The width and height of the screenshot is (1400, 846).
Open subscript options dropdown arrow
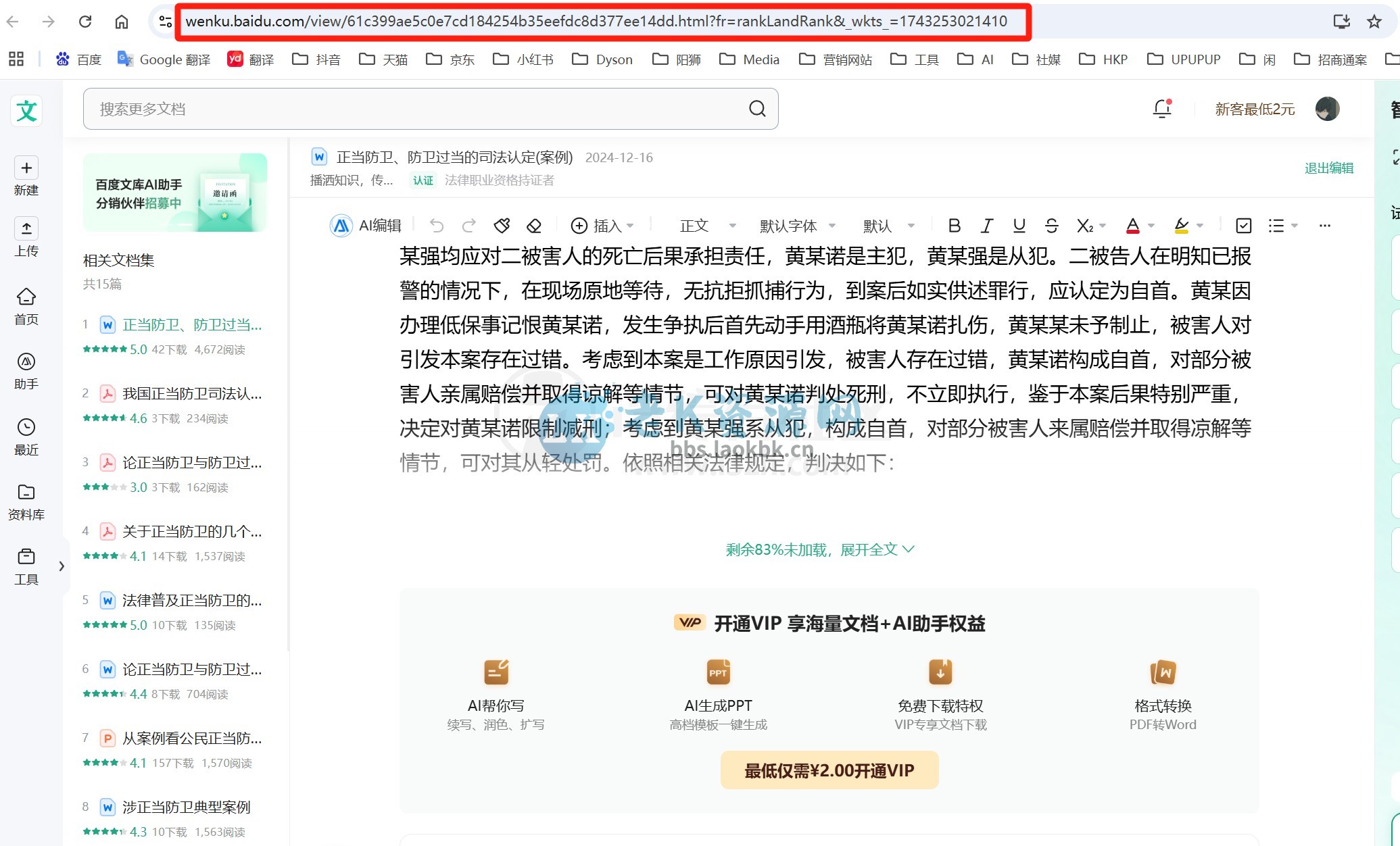(x=1103, y=226)
